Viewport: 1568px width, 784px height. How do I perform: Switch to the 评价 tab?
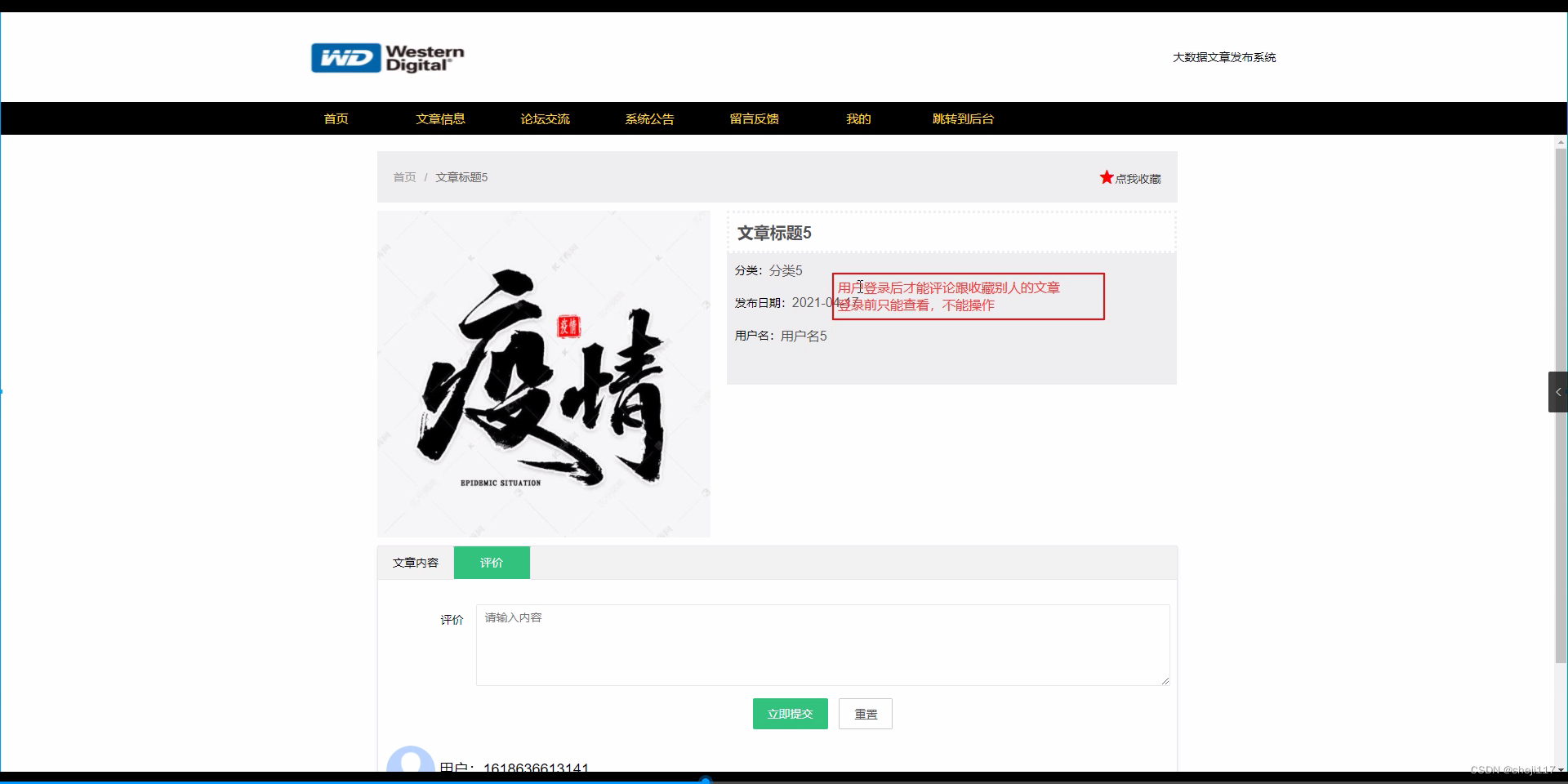(492, 563)
